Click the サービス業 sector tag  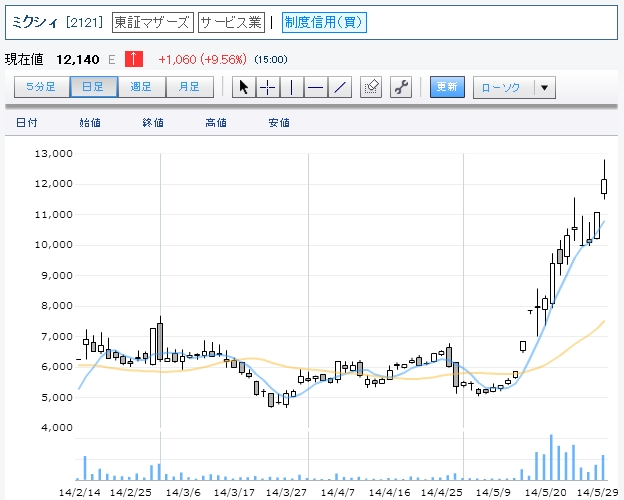tap(232, 22)
